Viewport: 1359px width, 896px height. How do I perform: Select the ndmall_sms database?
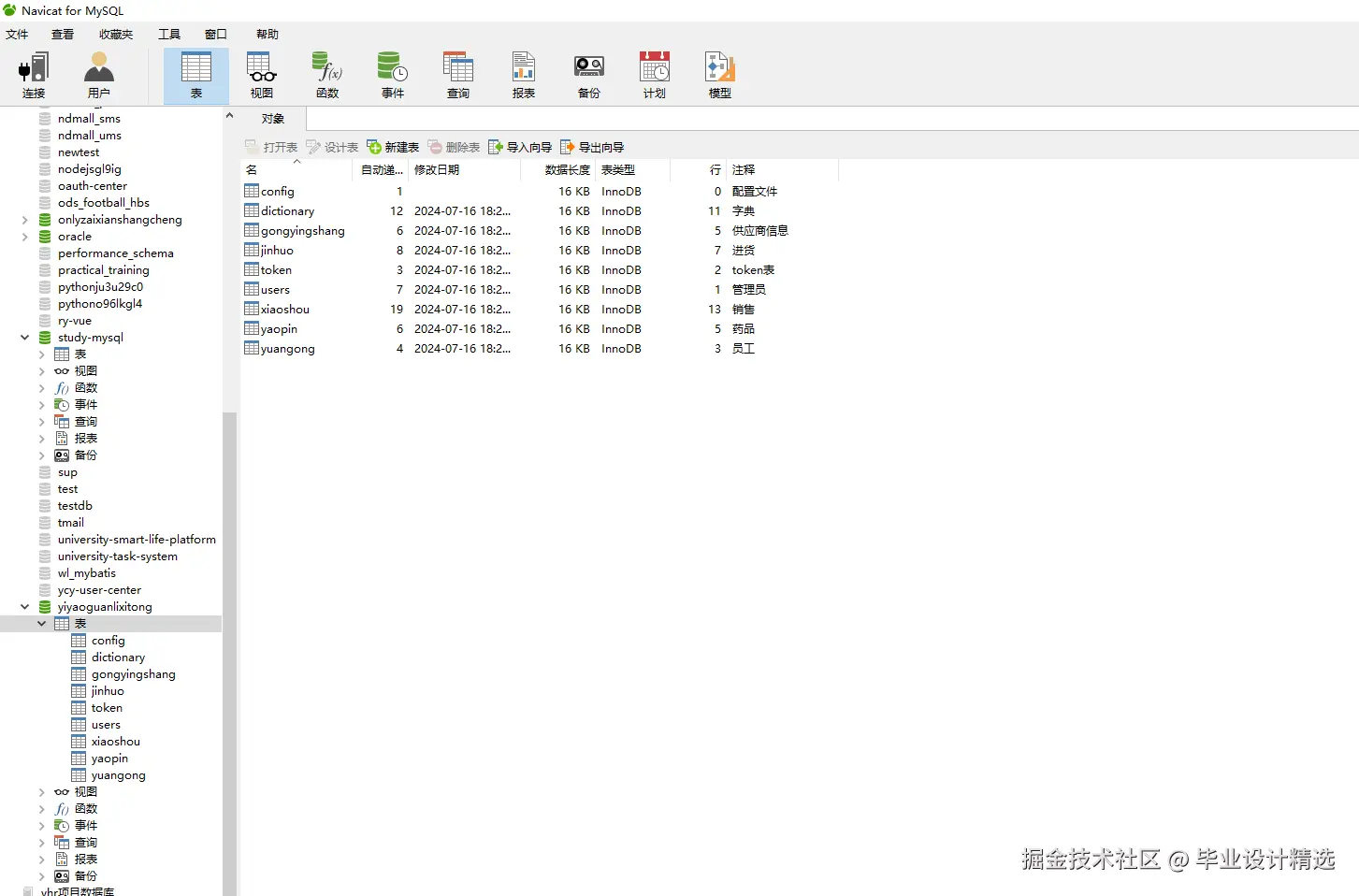point(89,119)
